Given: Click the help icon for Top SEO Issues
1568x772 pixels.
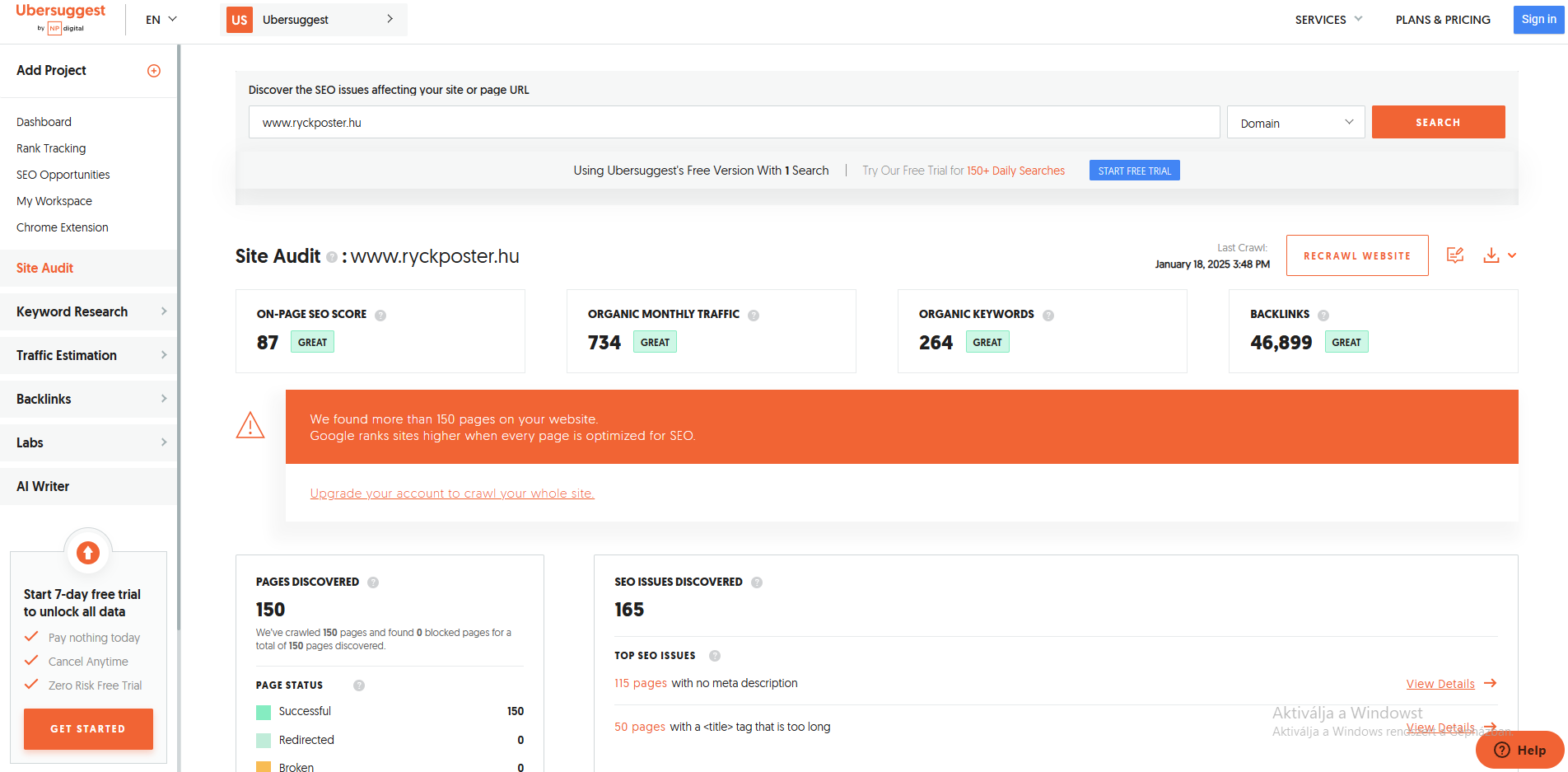Looking at the screenshot, I should click(715, 656).
